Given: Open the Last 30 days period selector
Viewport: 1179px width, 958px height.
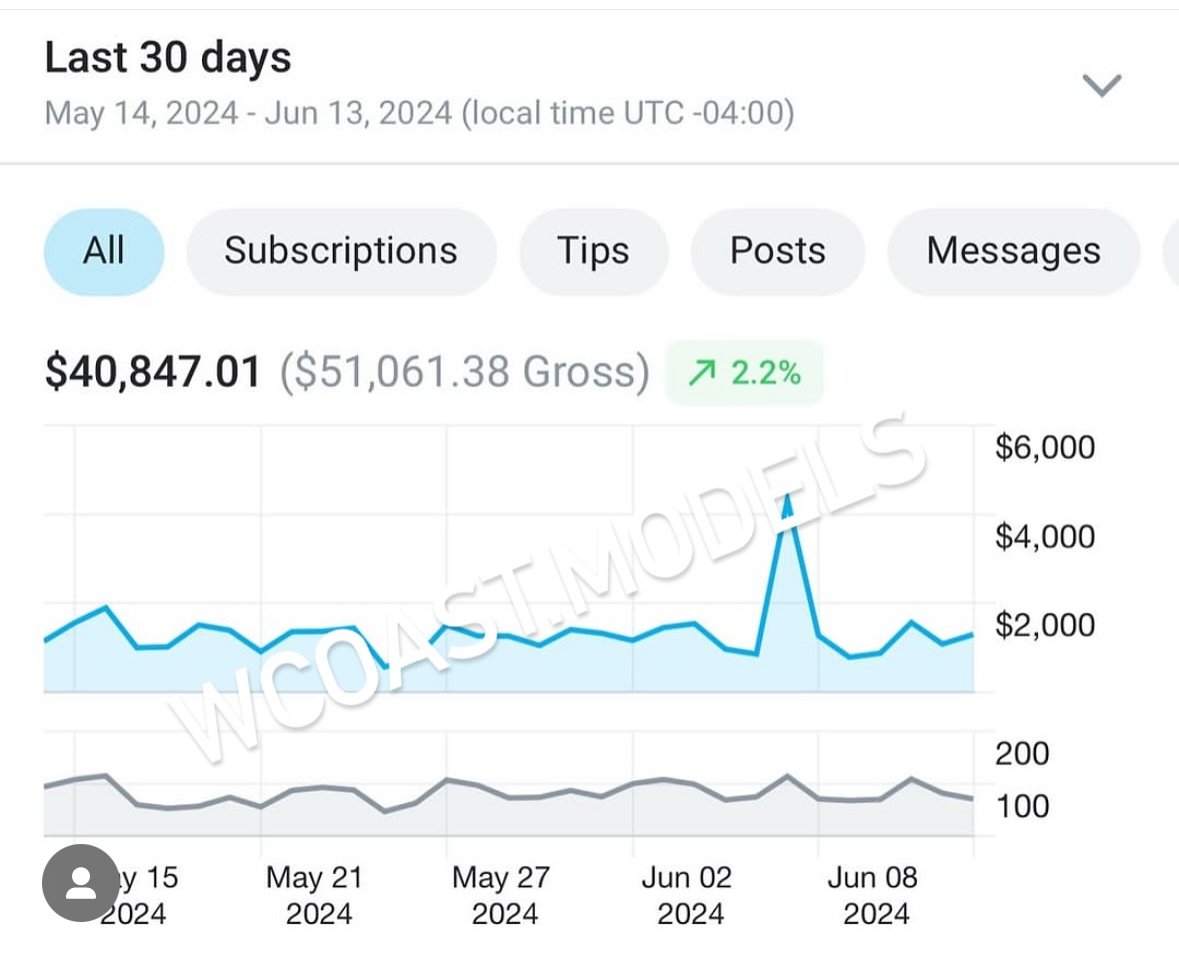Looking at the screenshot, I should click(168, 58).
